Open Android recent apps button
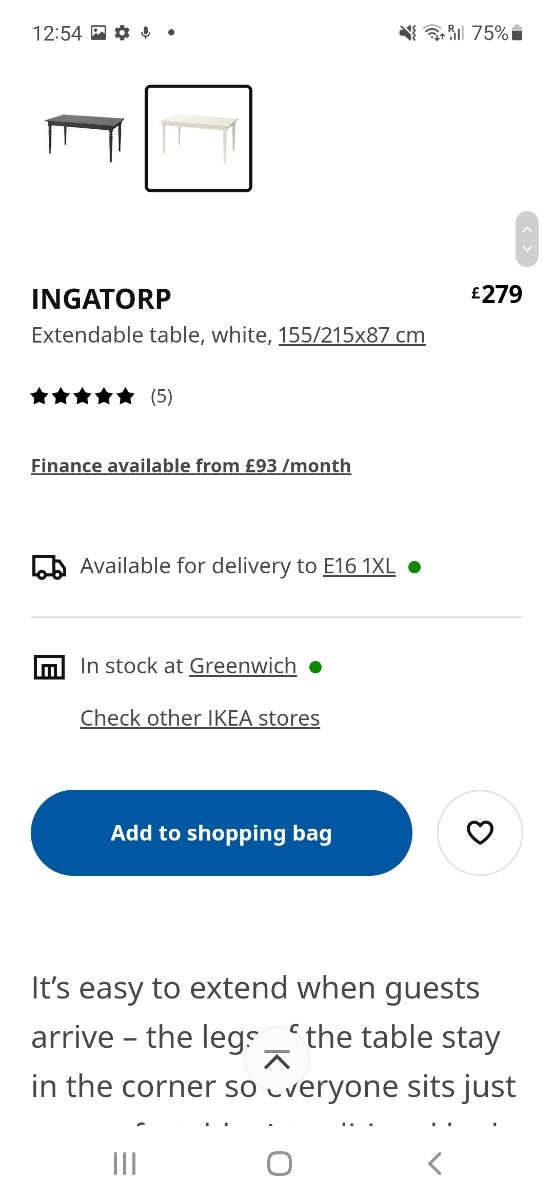Screen dimensions: 554x1200 click(x=124, y=1163)
